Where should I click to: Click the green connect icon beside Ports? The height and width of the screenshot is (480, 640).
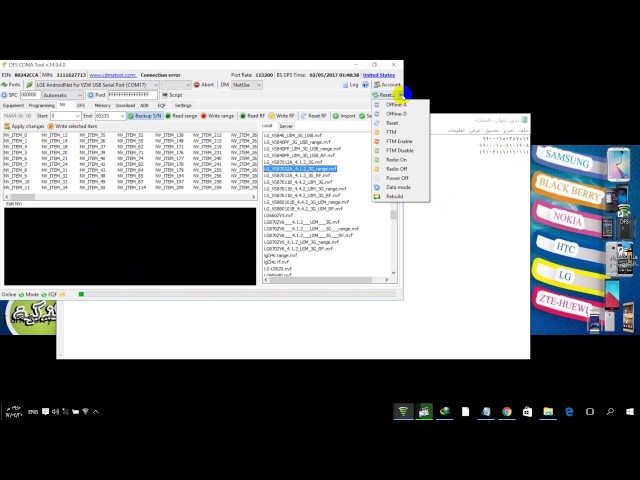click(29, 85)
